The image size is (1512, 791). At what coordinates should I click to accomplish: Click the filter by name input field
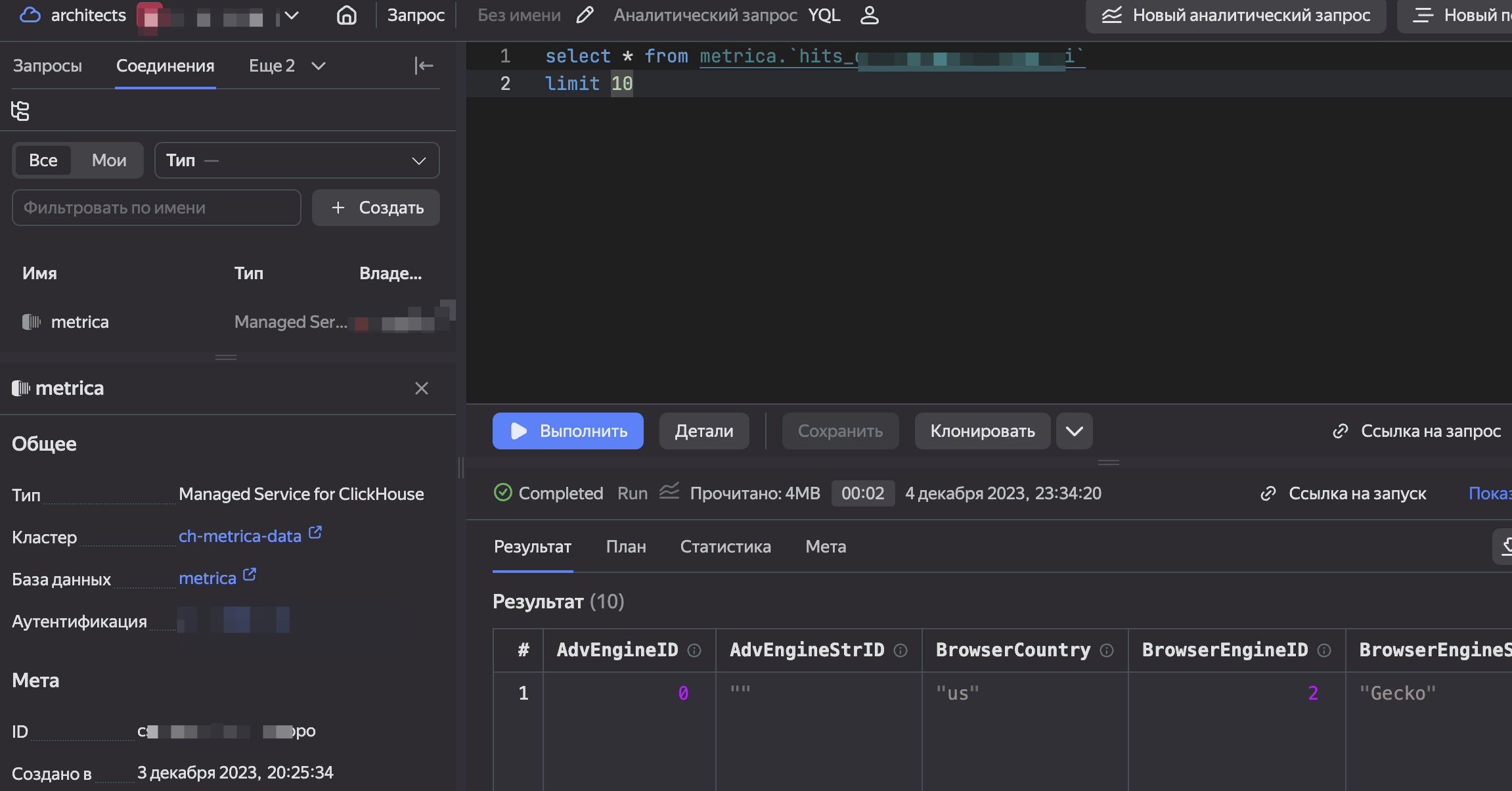click(156, 208)
